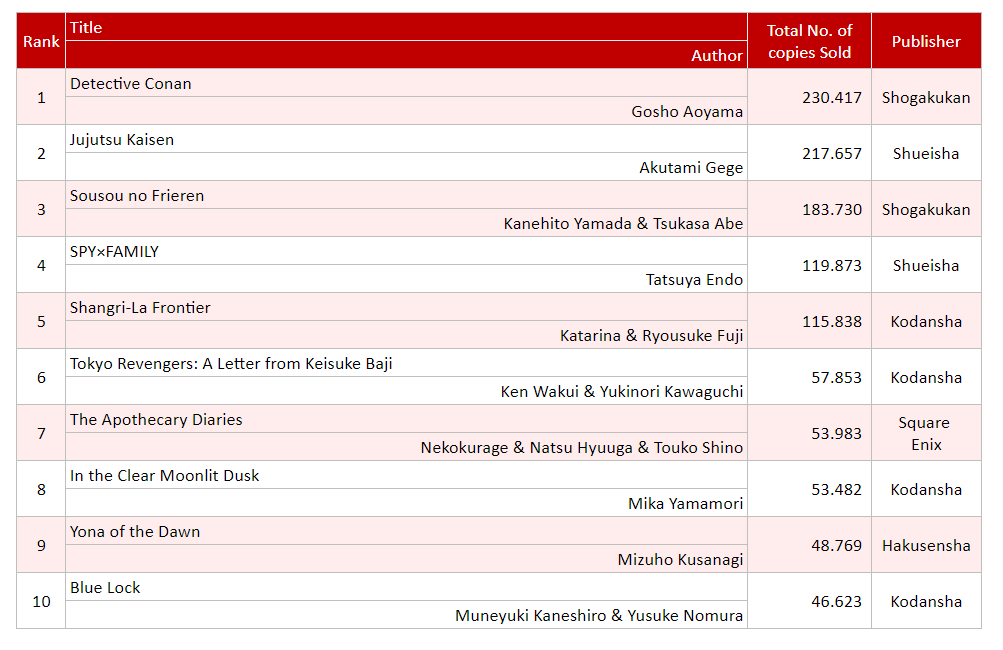Image resolution: width=1003 pixels, height=650 pixels.
Task: Select the Blue Lock title
Action: click(105, 587)
